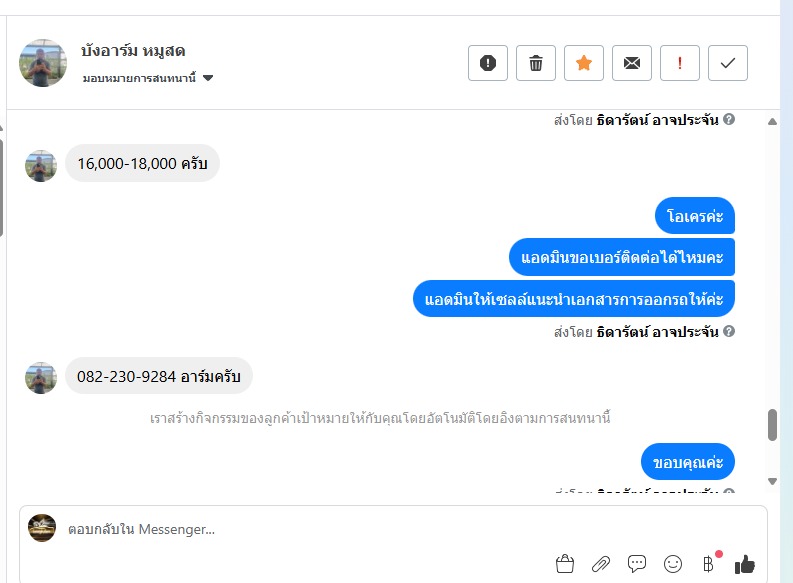Click the shopping bag icon in composer
The width and height of the screenshot is (793, 583).
(564, 564)
